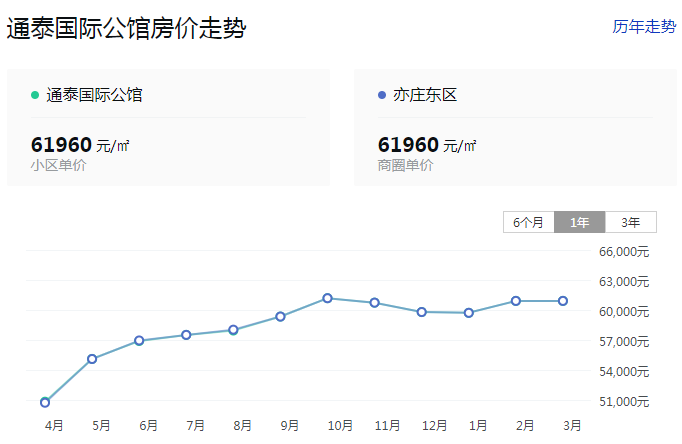Click the 4月 data point on chart
Viewport: 682px width, 444px height.
click(45, 402)
